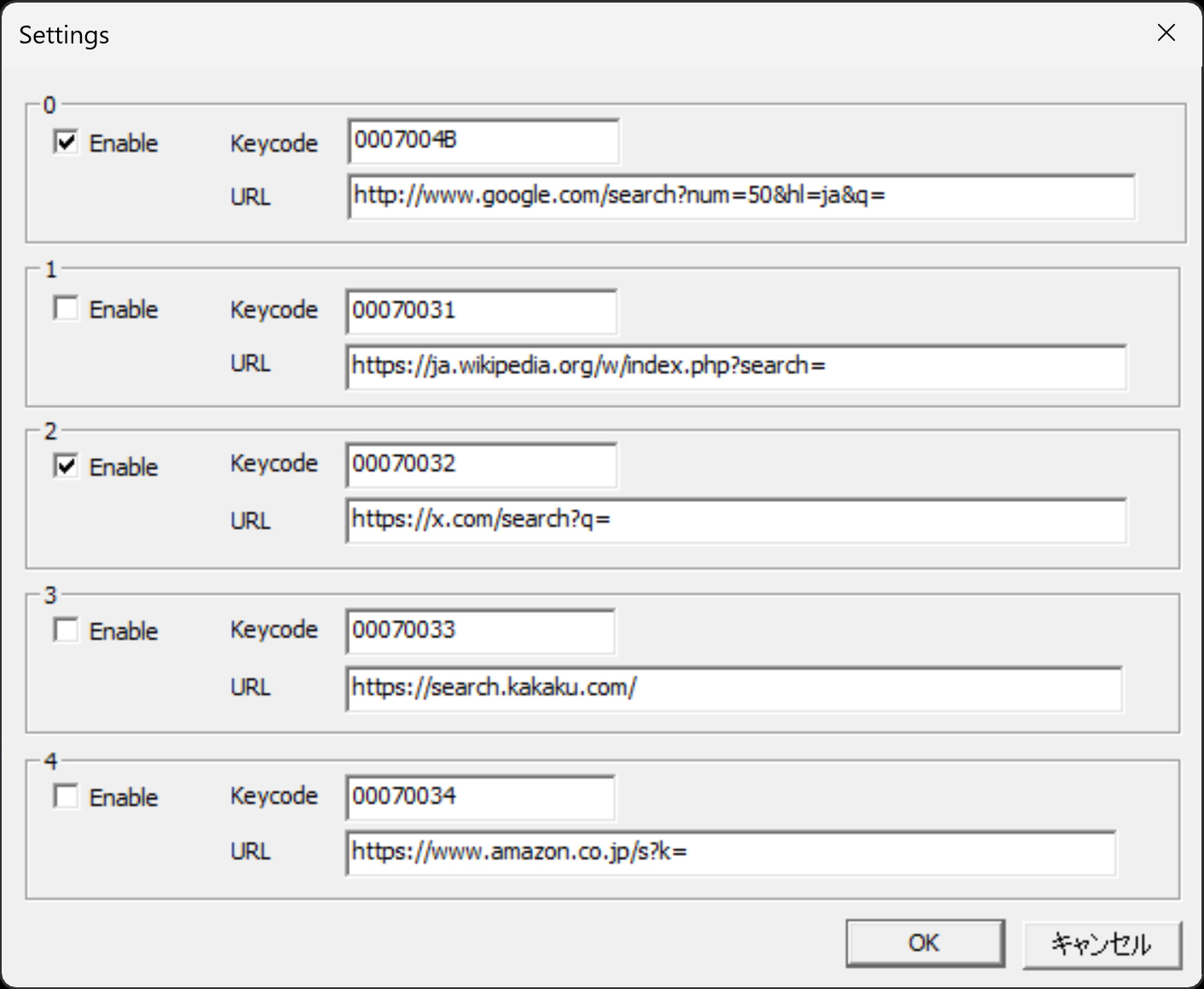1204x989 pixels.
Task: Tick the Enable checkbox in group 3
Action: click(66, 630)
